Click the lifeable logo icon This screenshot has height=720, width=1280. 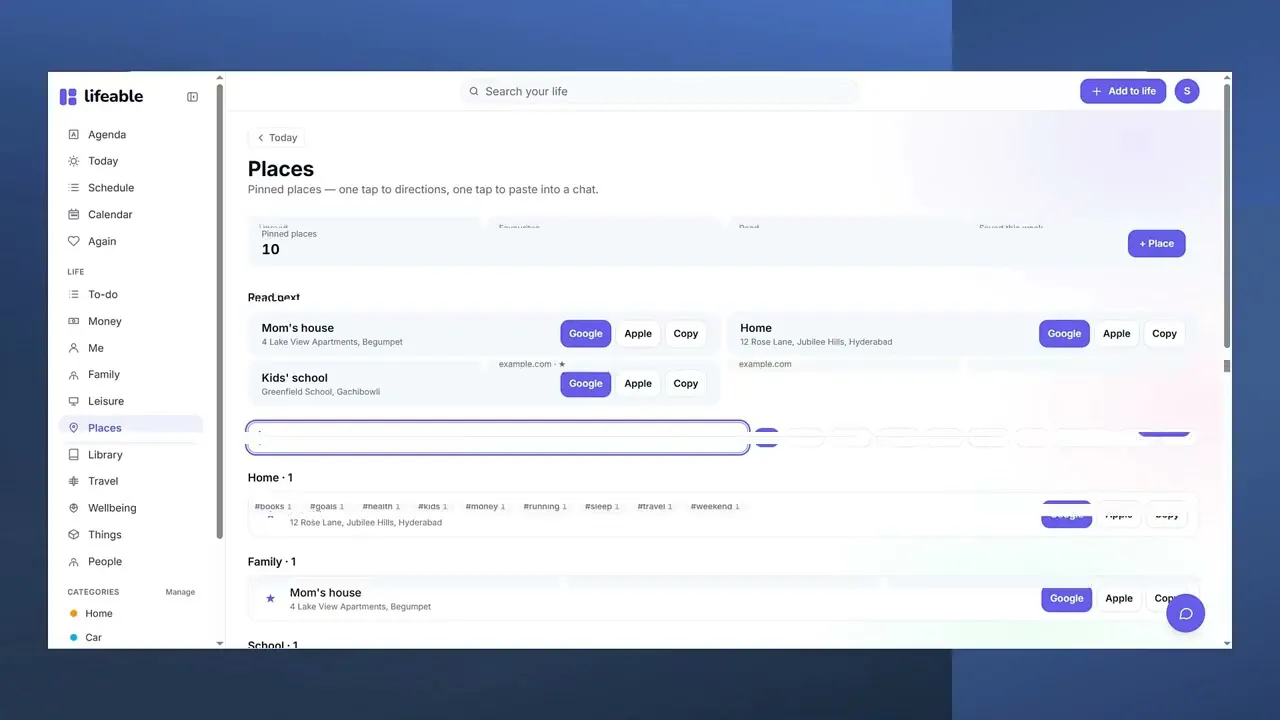point(68,97)
